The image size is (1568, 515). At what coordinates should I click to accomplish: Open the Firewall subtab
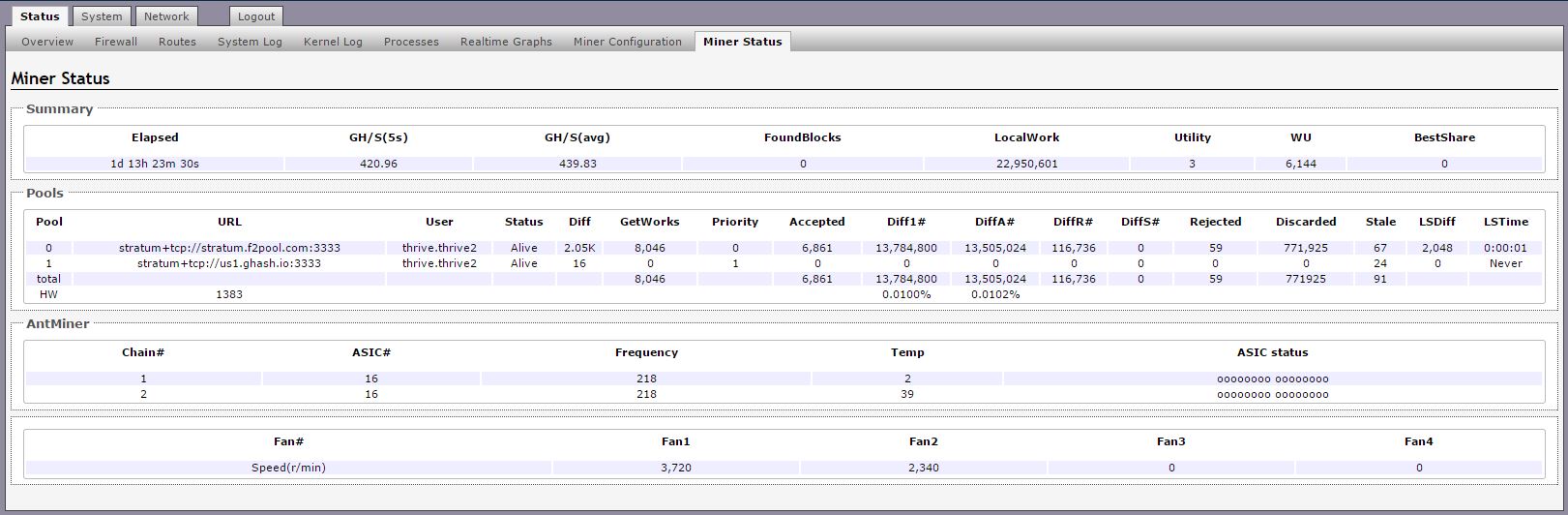pyautogui.click(x=116, y=42)
